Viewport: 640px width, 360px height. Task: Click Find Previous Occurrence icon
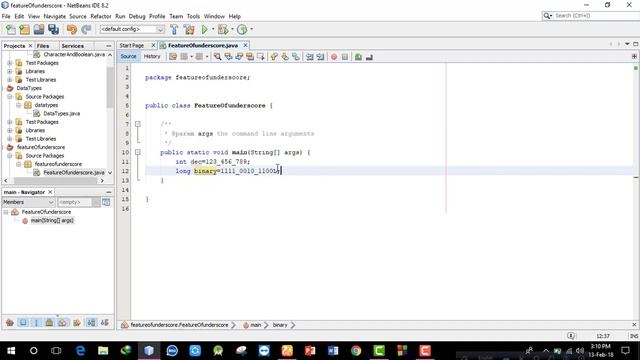(x=229, y=57)
